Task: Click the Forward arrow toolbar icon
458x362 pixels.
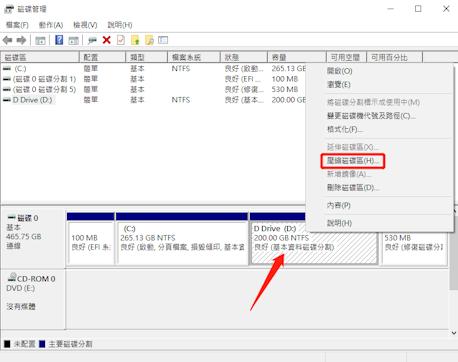Action: pyautogui.click(x=21, y=40)
